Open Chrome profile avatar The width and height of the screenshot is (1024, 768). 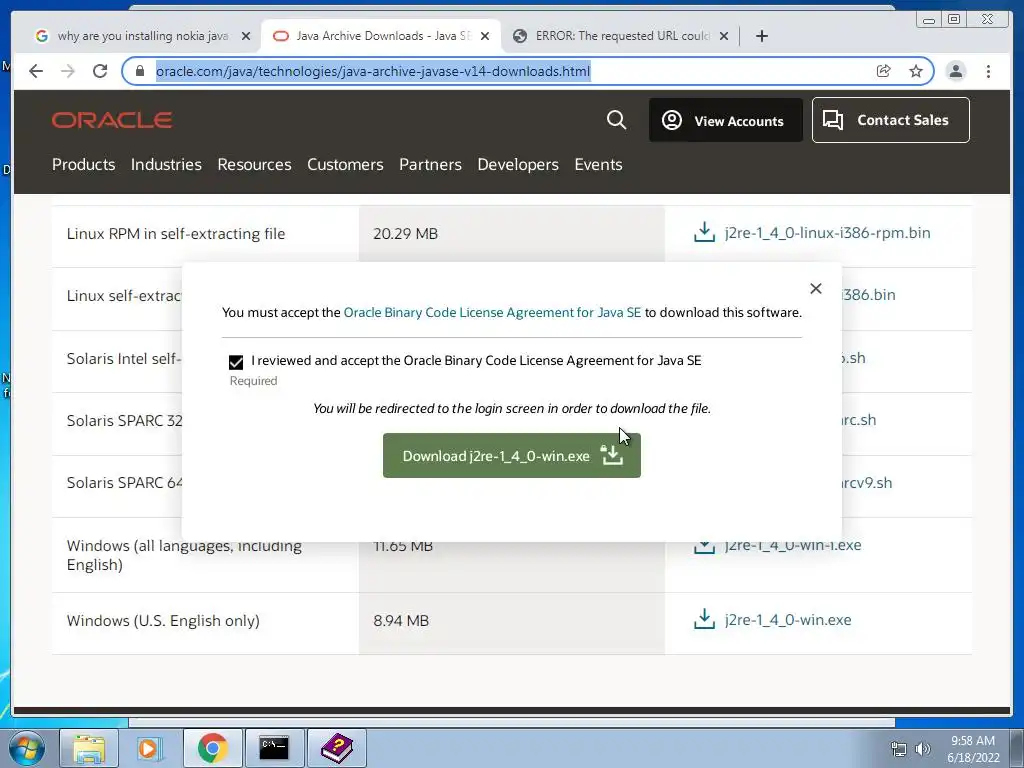955,71
